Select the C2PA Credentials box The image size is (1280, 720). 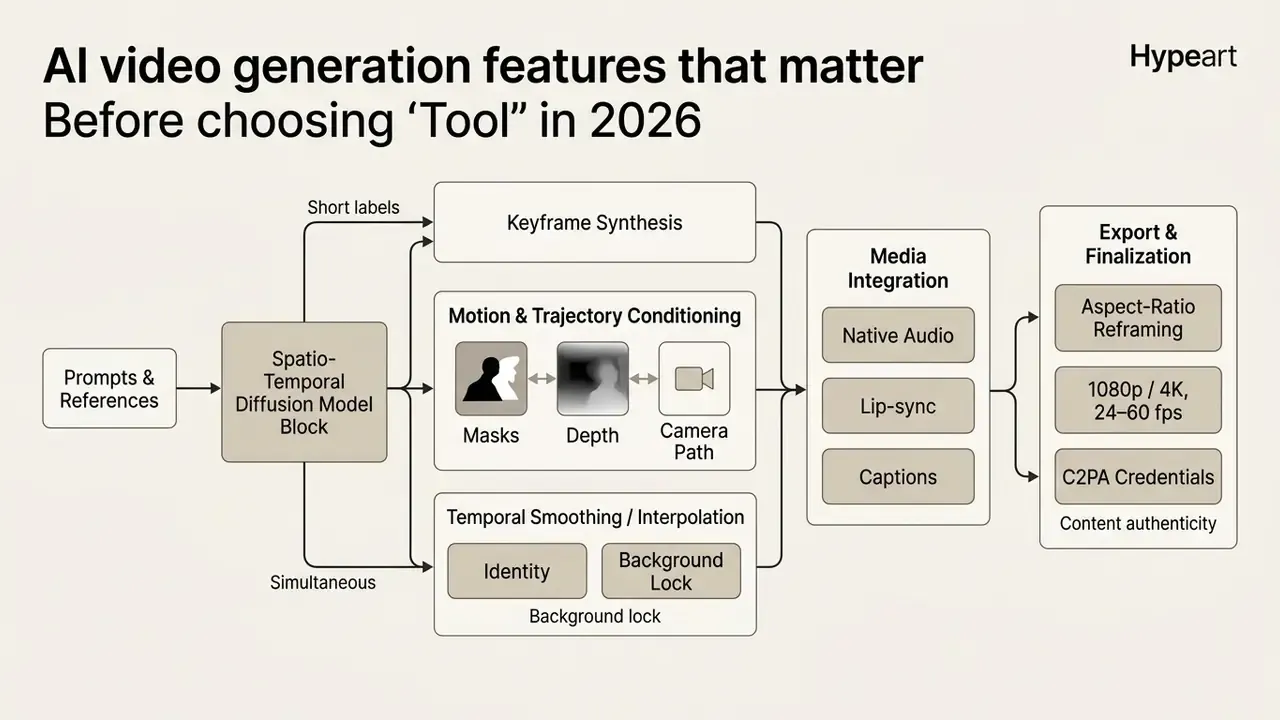point(1138,477)
